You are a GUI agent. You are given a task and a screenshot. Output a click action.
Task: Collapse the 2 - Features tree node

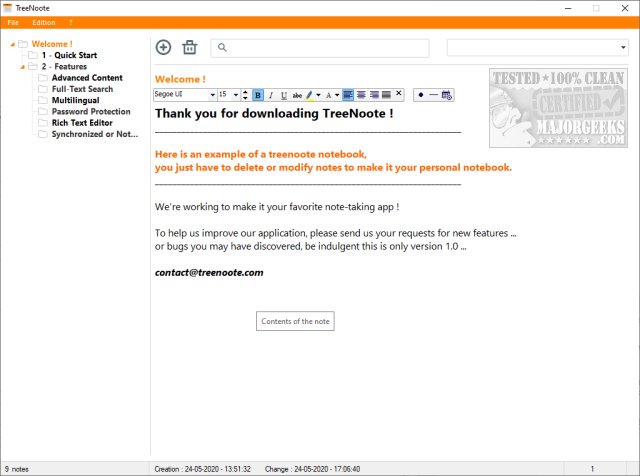23,67
